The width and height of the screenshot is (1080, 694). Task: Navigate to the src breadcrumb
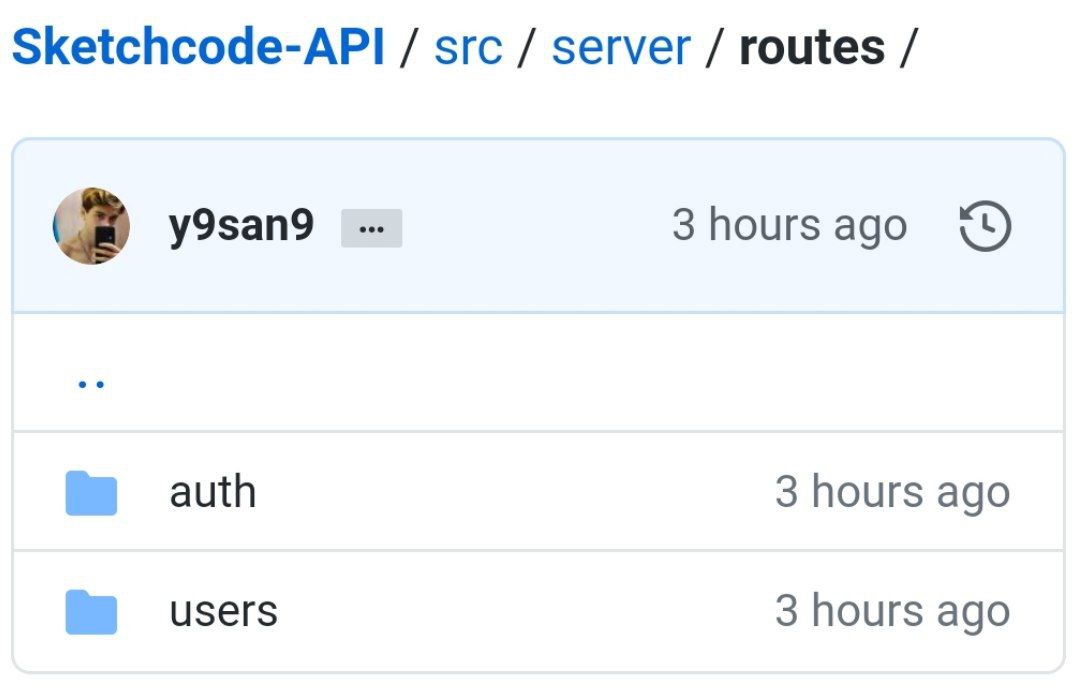click(x=468, y=47)
